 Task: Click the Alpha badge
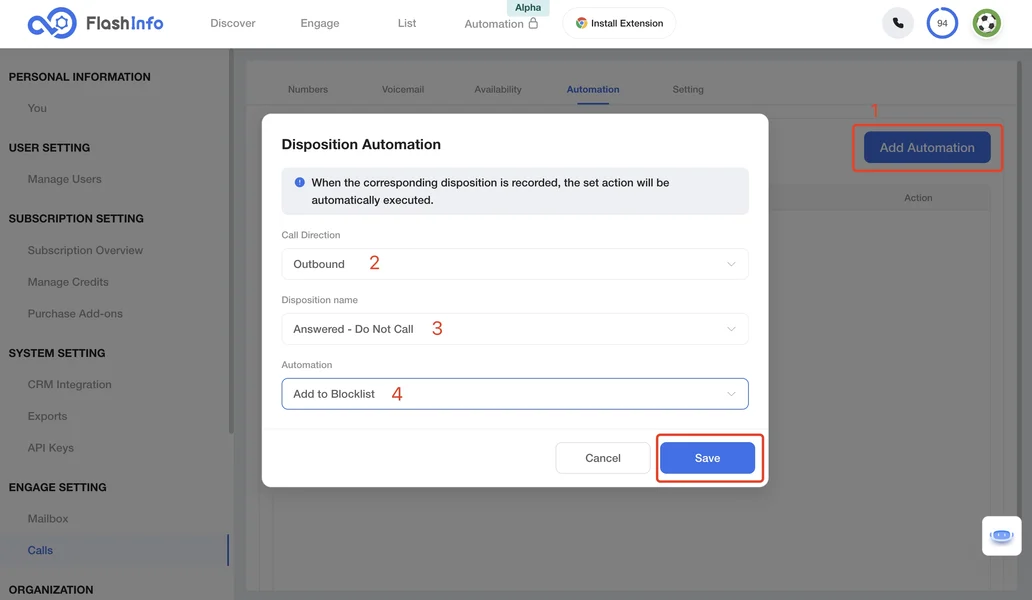point(528,7)
